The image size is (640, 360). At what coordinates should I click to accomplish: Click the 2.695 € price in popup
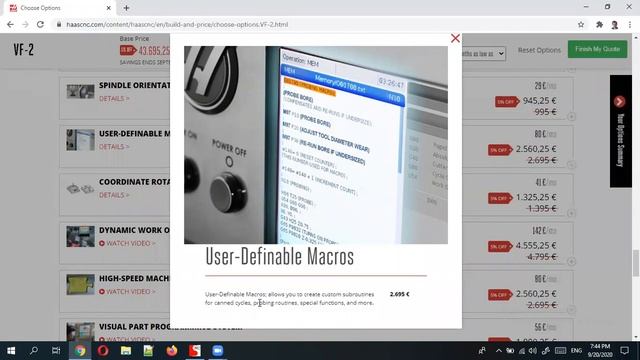(x=399, y=294)
